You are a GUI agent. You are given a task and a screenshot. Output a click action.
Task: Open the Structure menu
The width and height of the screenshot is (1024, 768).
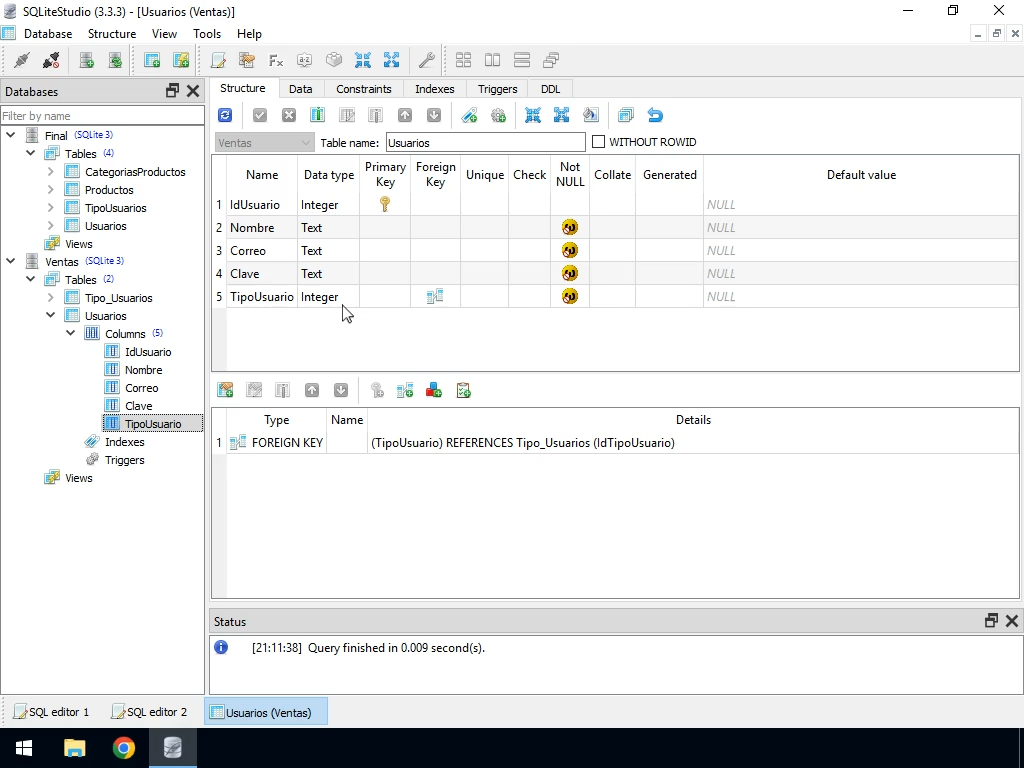point(111,33)
